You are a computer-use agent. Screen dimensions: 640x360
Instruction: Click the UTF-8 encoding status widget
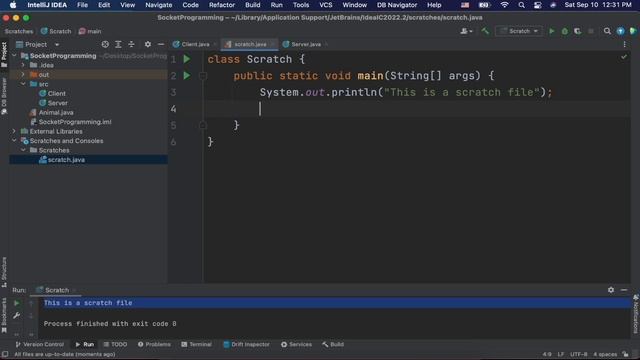[x=578, y=354]
